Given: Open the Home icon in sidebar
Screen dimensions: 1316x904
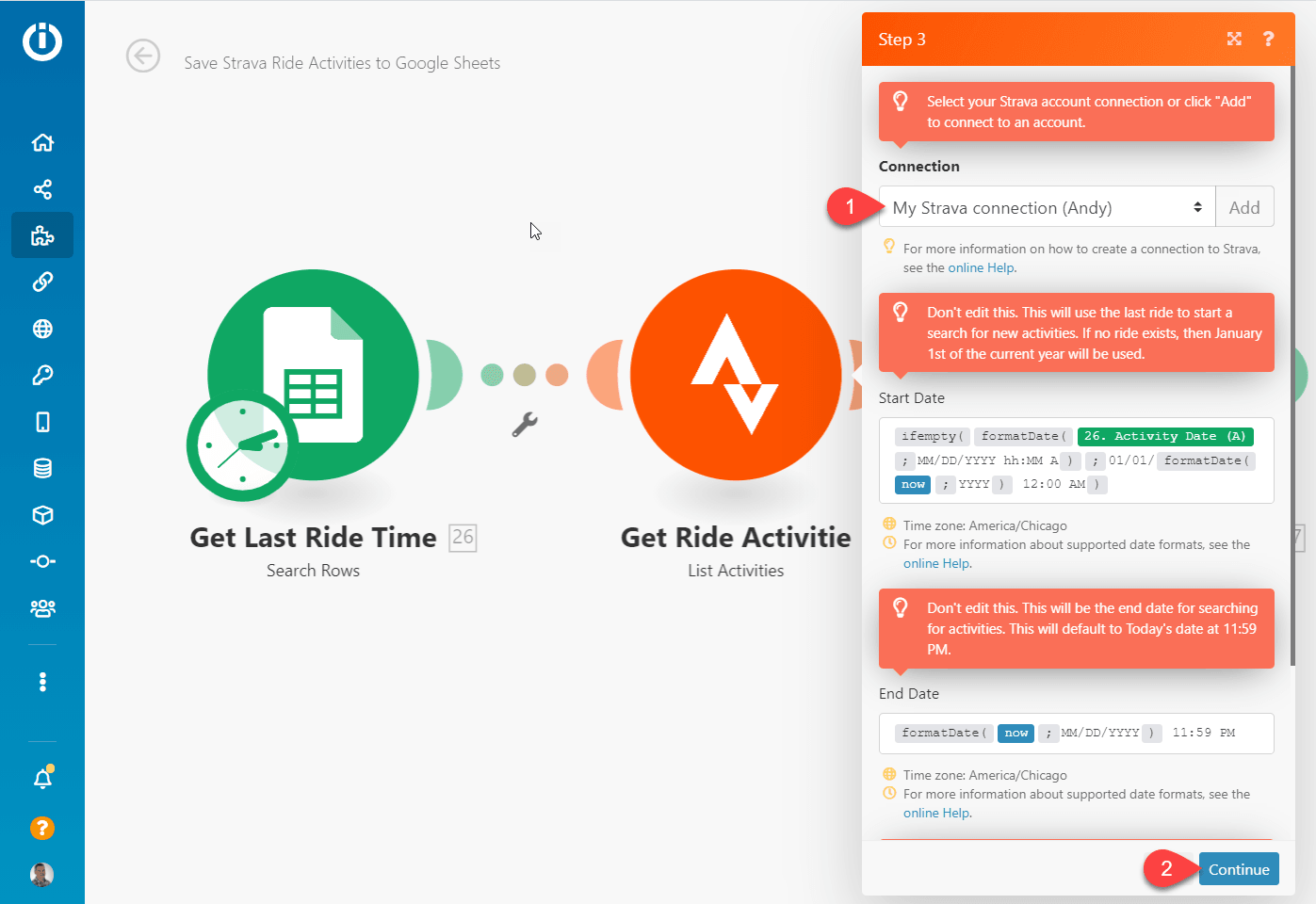Looking at the screenshot, I should click(x=42, y=142).
